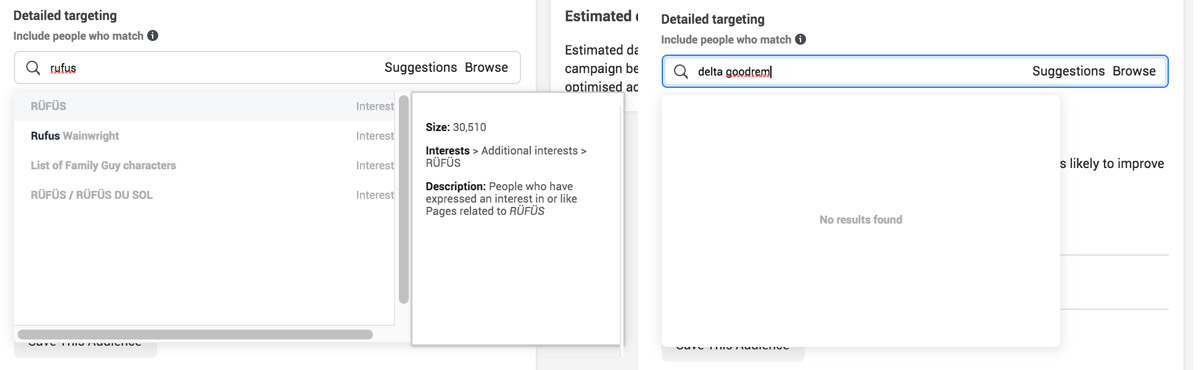Click the vertical scrollbar of results list

point(403,199)
